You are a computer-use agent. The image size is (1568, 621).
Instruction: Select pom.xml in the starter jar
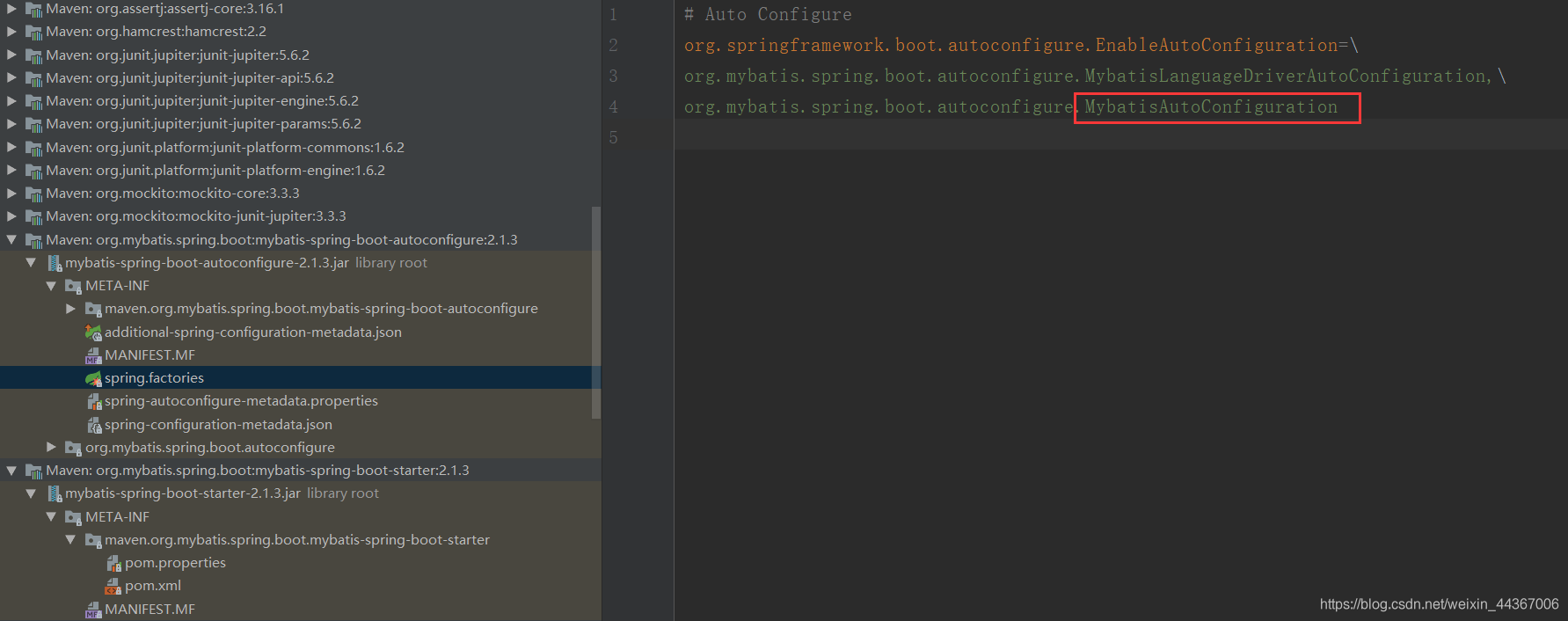tap(153, 586)
